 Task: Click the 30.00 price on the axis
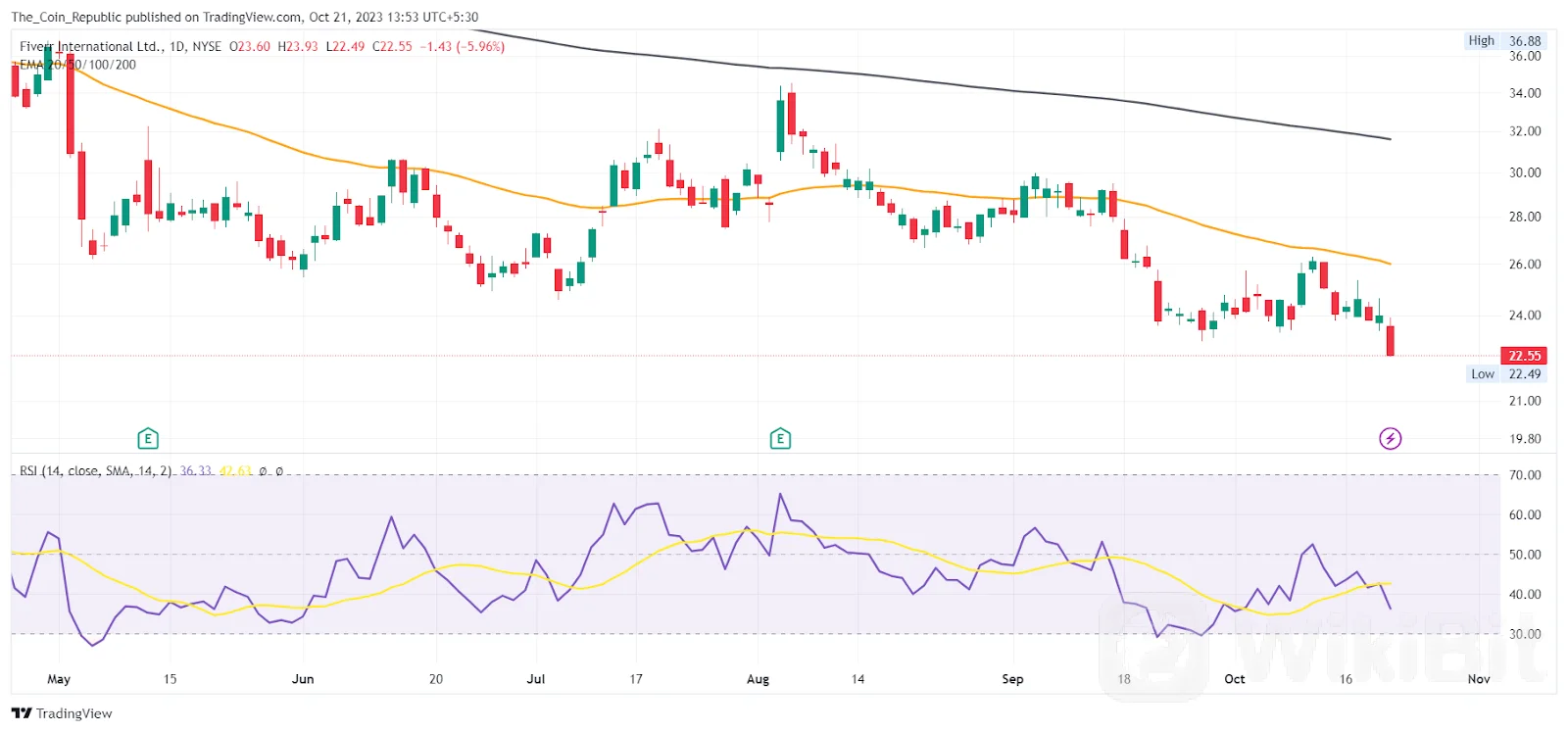point(1525,172)
